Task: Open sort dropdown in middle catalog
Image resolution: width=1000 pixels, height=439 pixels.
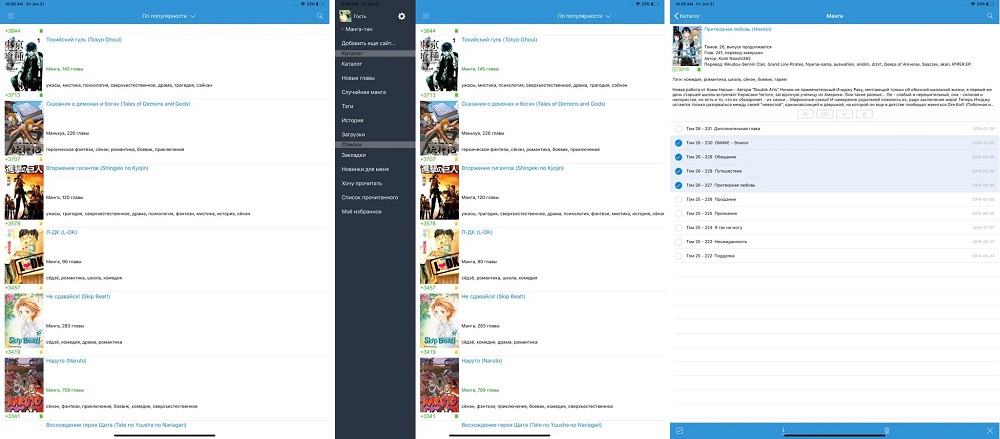Action: coord(584,16)
